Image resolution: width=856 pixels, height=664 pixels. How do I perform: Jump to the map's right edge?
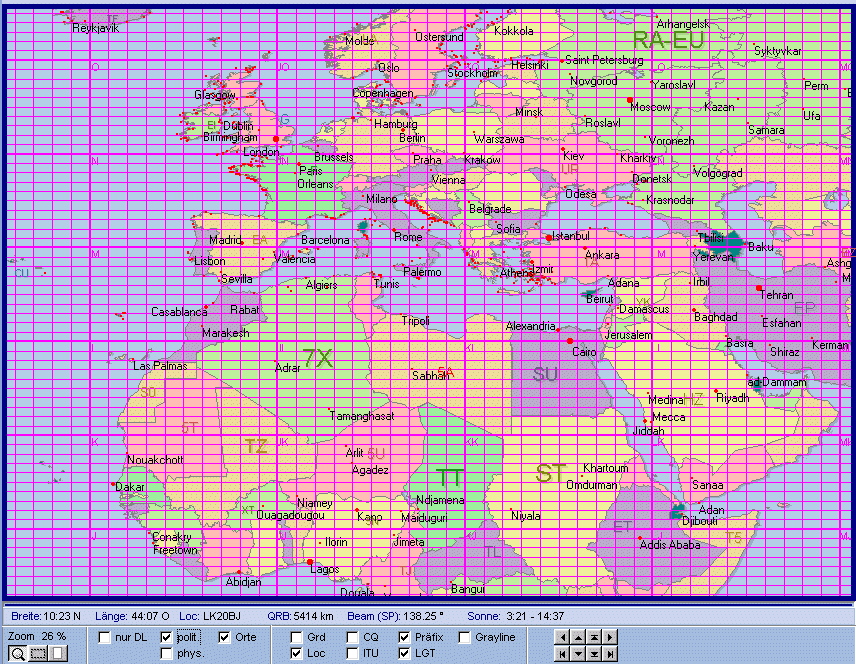tap(610, 653)
